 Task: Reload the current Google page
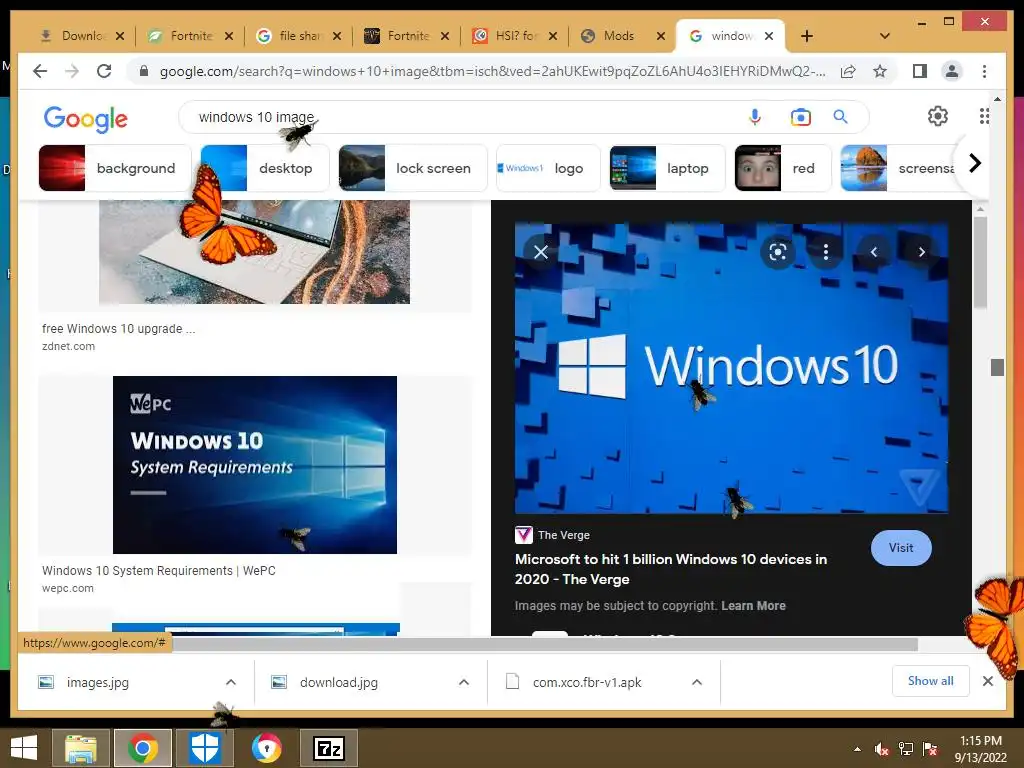pos(104,71)
